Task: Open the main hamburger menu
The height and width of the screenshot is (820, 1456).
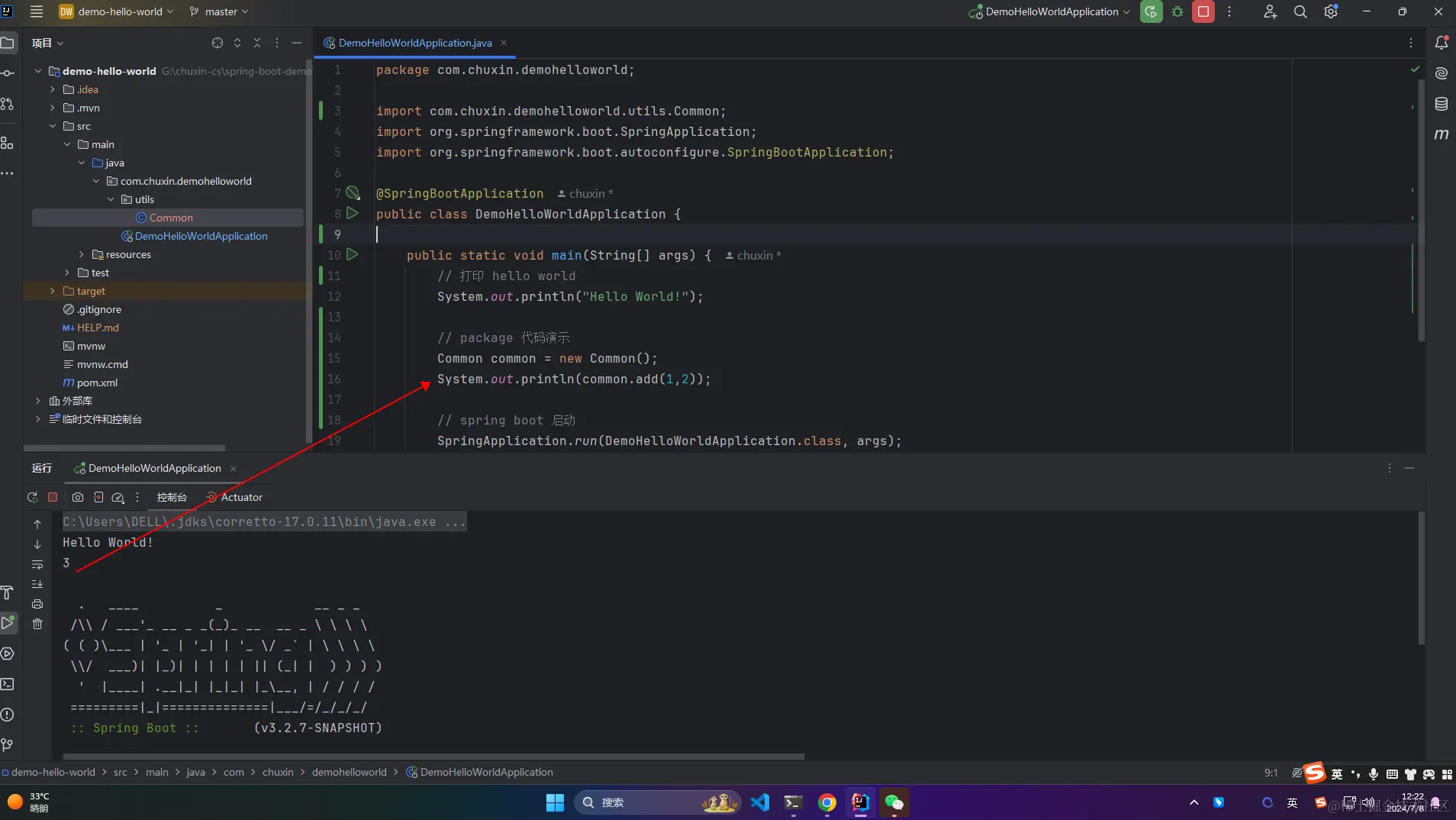Action: click(37, 11)
